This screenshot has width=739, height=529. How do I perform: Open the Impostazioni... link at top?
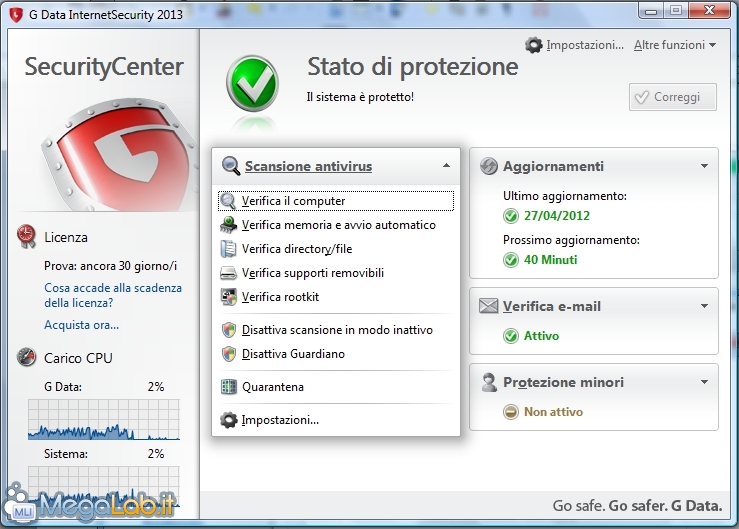click(x=585, y=45)
